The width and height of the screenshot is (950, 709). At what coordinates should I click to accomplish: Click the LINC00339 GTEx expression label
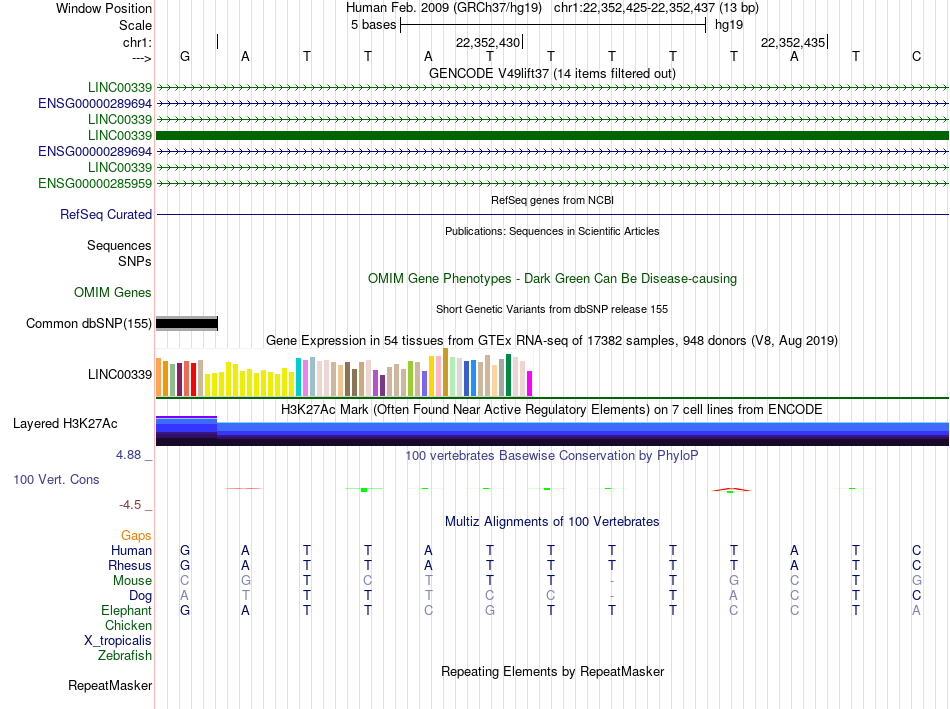pos(120,374)
